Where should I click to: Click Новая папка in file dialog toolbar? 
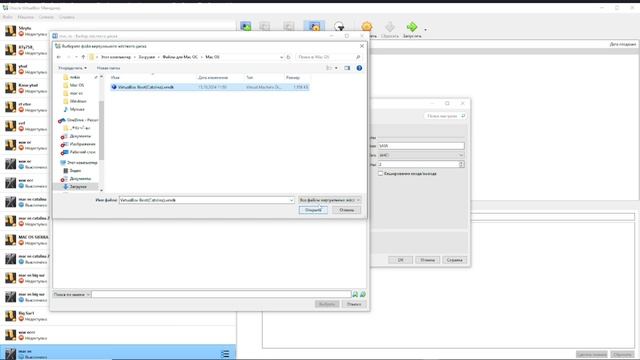(x=108, y=68)
